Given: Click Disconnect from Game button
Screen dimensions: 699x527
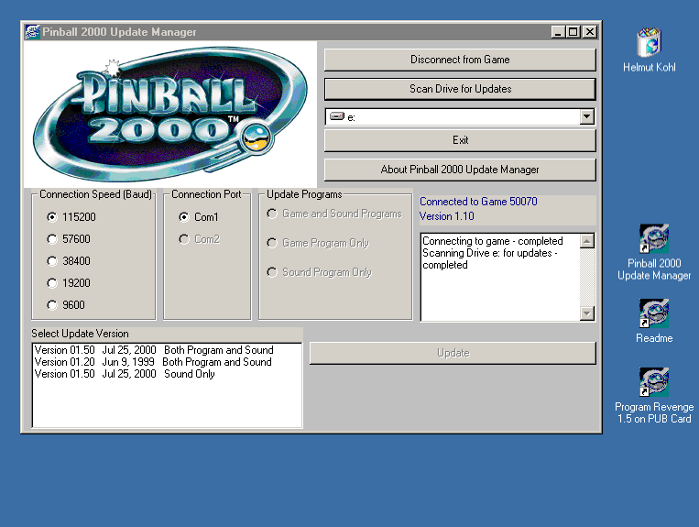Looking at the screenshot, I should coord(460,60).
